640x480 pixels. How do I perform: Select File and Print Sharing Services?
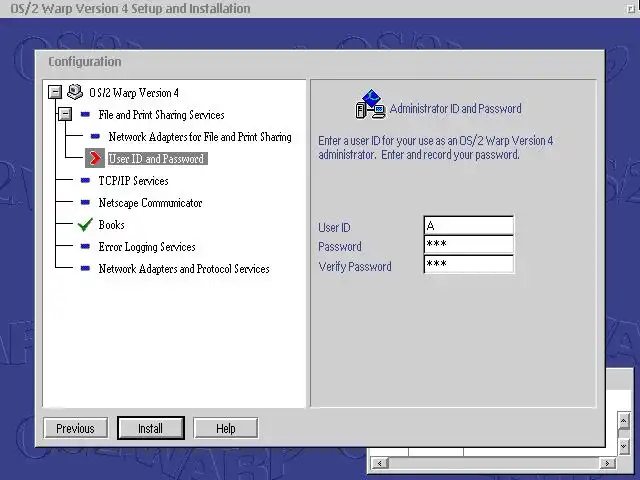coord(161,115)
